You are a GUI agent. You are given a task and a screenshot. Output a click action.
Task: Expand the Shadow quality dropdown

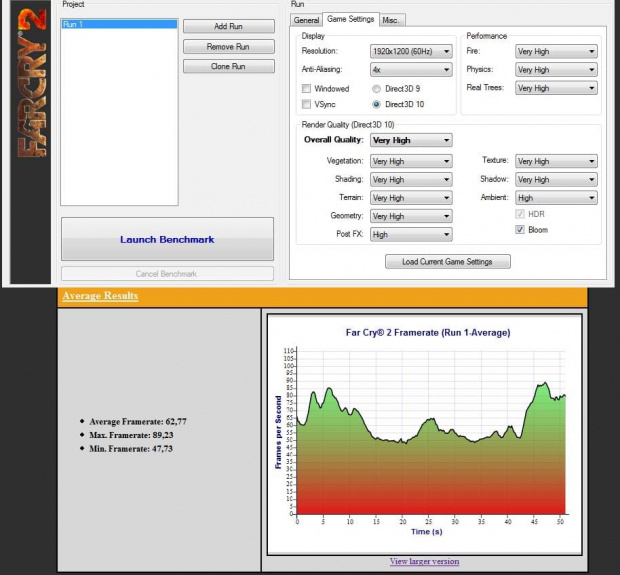556,180
